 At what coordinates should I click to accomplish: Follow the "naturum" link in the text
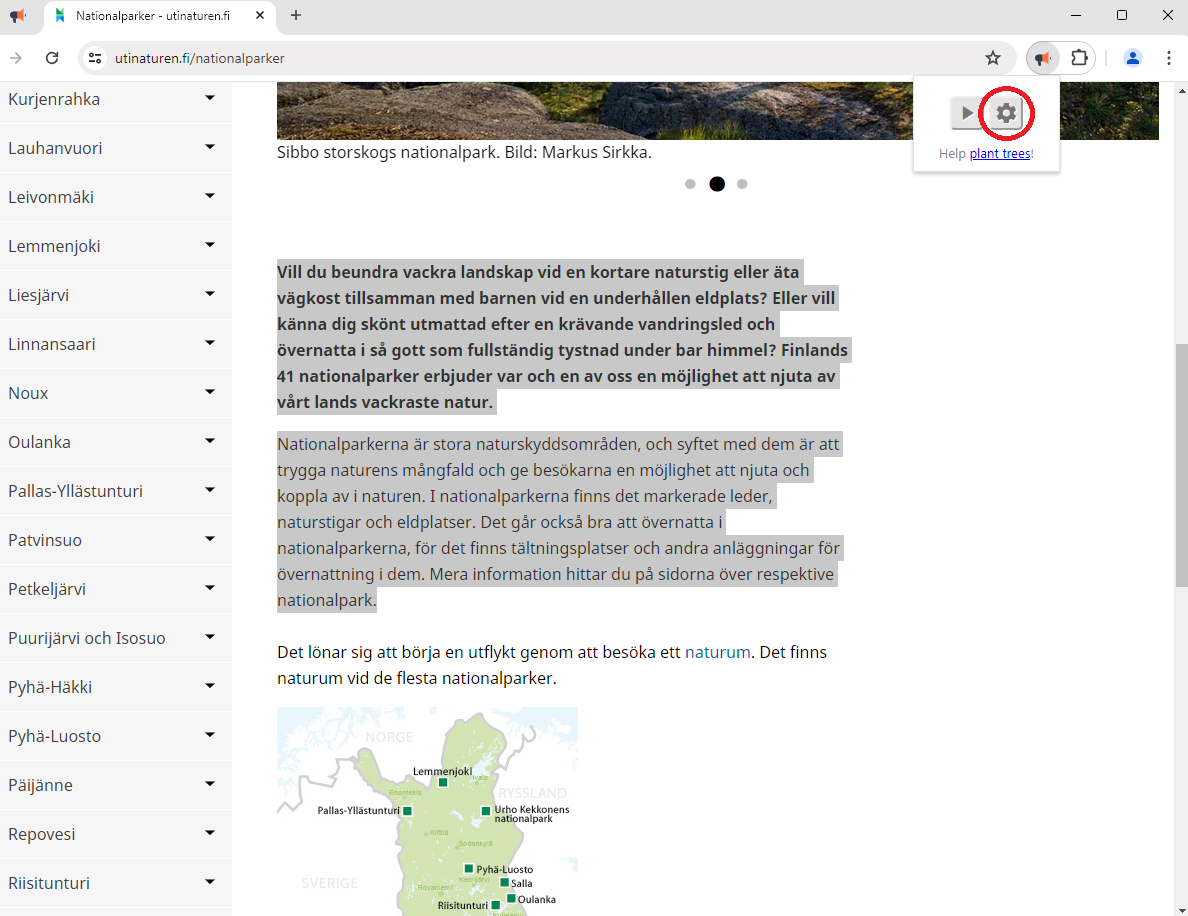pos(717,652)
